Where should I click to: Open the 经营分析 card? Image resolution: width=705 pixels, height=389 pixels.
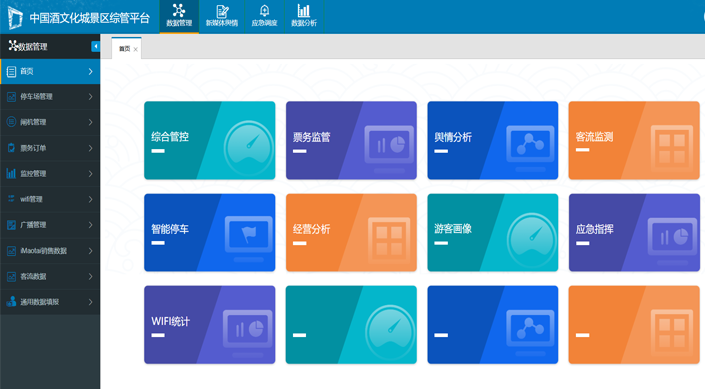(351, 233)
